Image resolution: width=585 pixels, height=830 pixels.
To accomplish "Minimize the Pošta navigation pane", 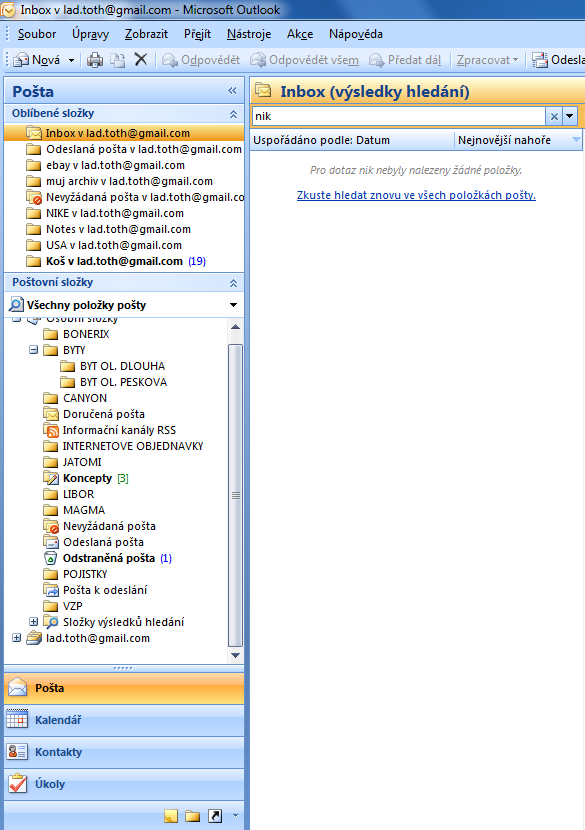I will point(232,91).
